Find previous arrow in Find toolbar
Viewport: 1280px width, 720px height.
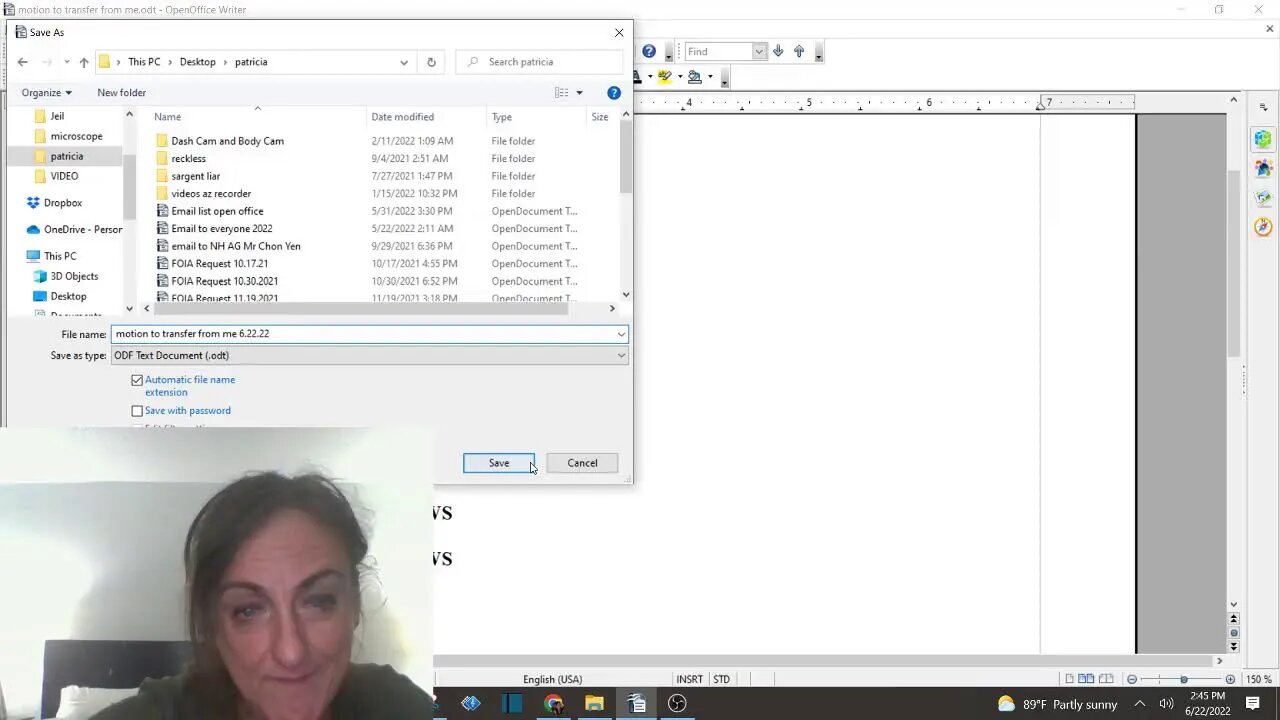(x=799, y=51)
